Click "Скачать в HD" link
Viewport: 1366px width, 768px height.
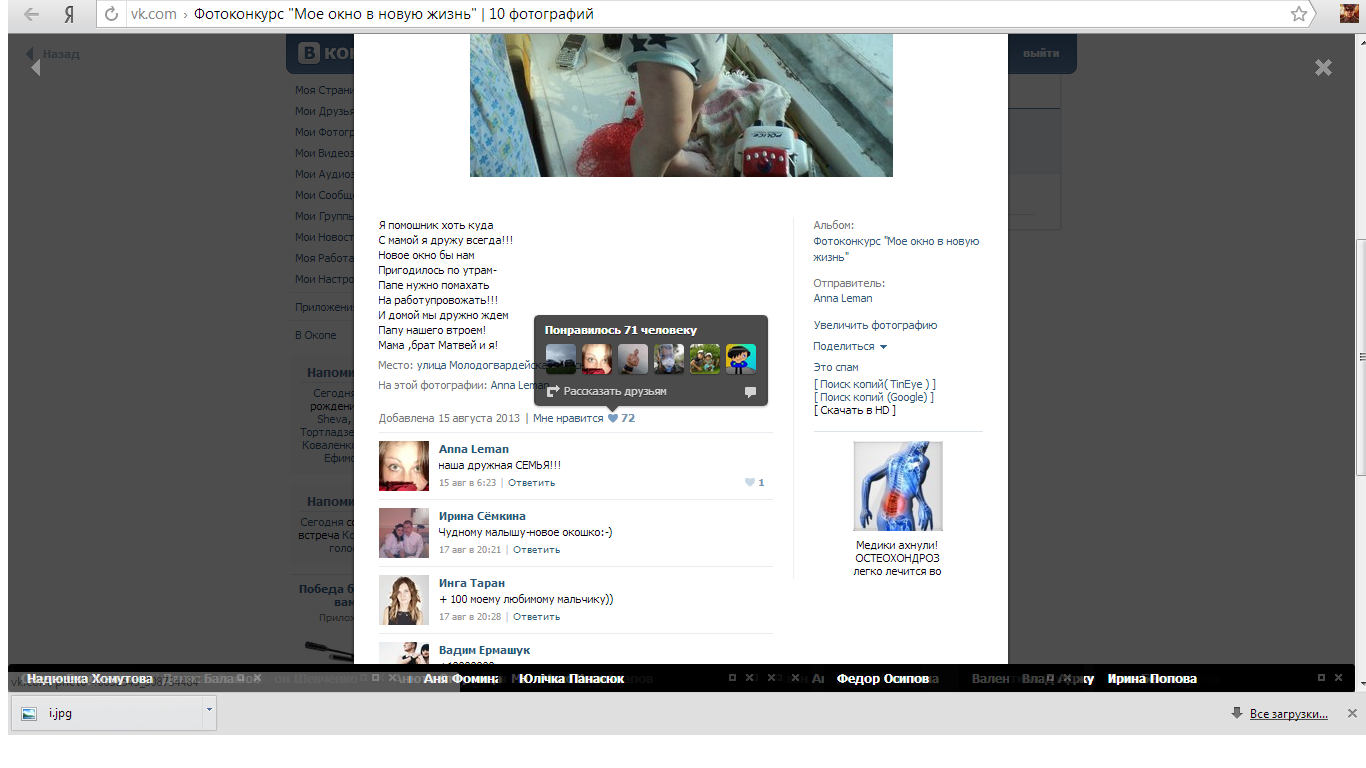click(x=855, y=410)
